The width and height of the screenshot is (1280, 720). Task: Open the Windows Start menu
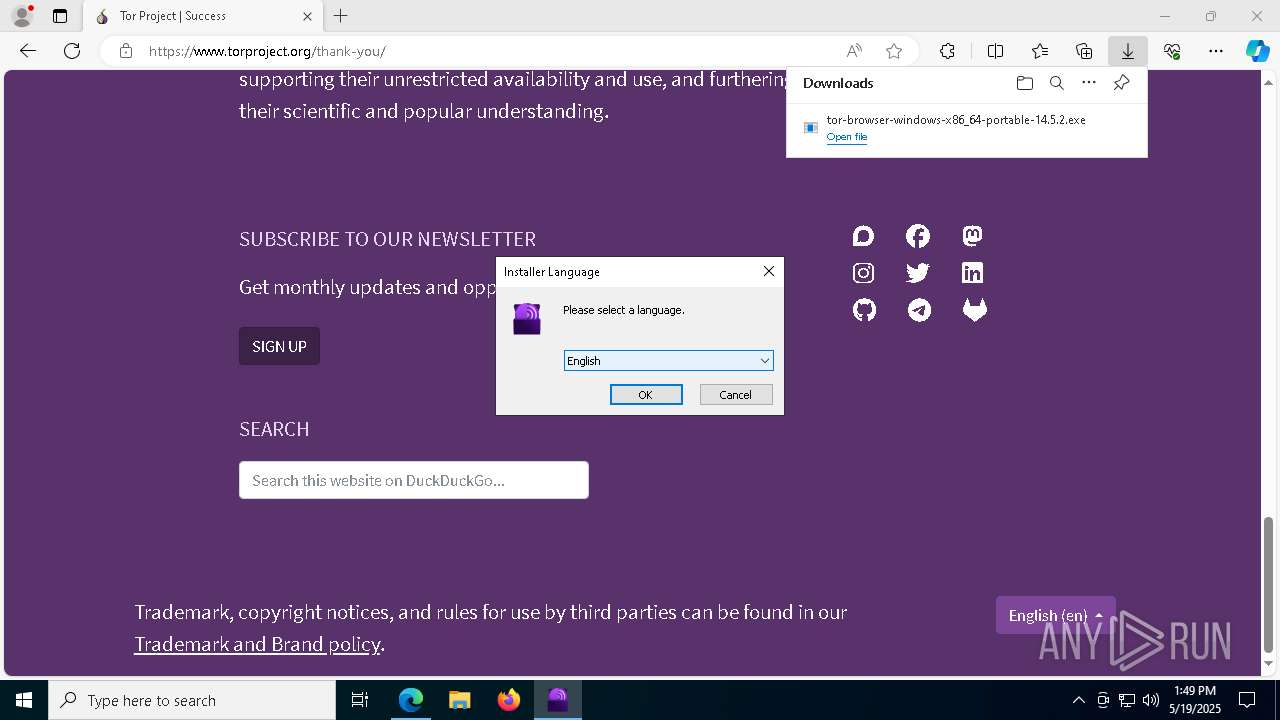pos(24,700)
